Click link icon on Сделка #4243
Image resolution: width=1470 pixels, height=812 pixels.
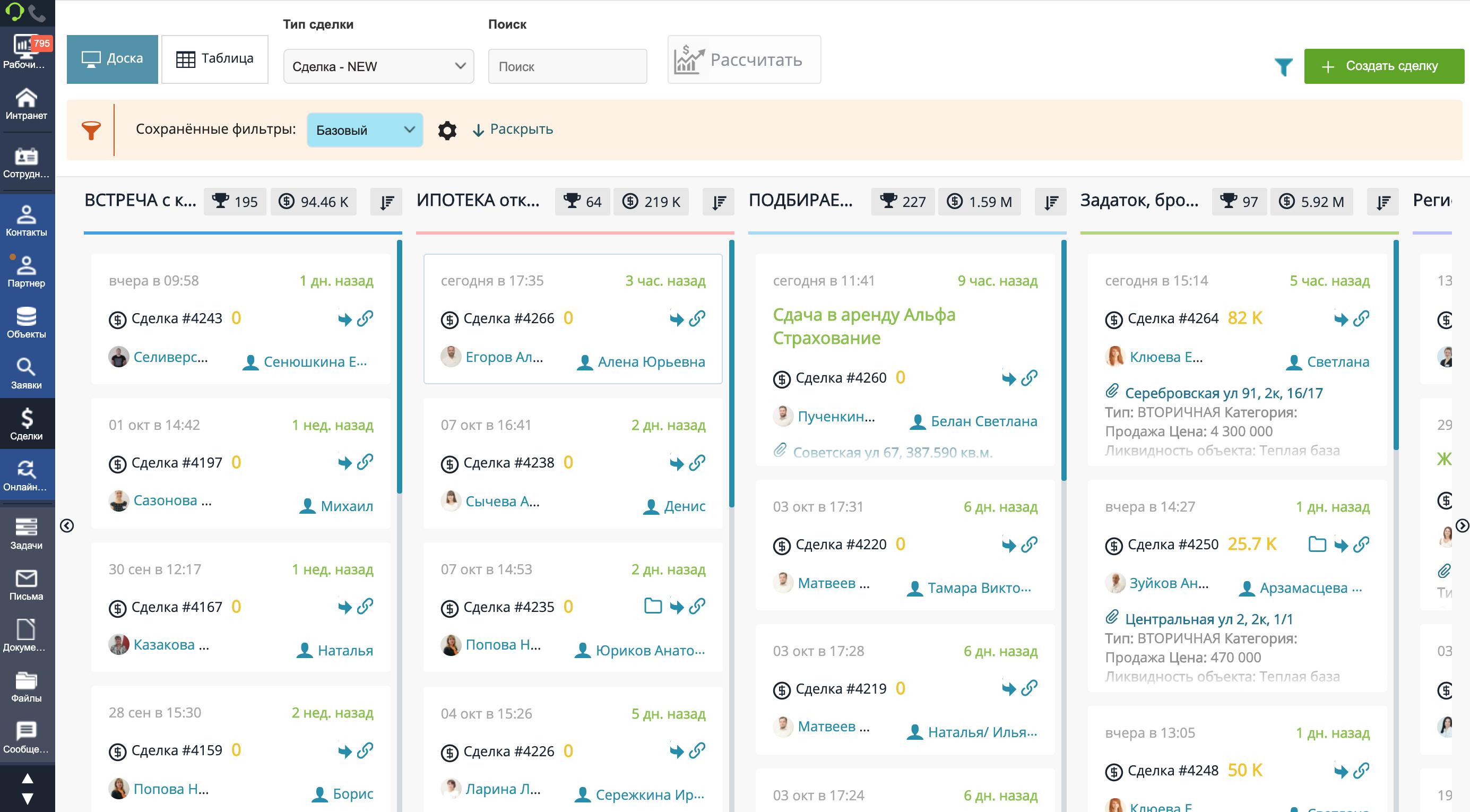[365, 318]
